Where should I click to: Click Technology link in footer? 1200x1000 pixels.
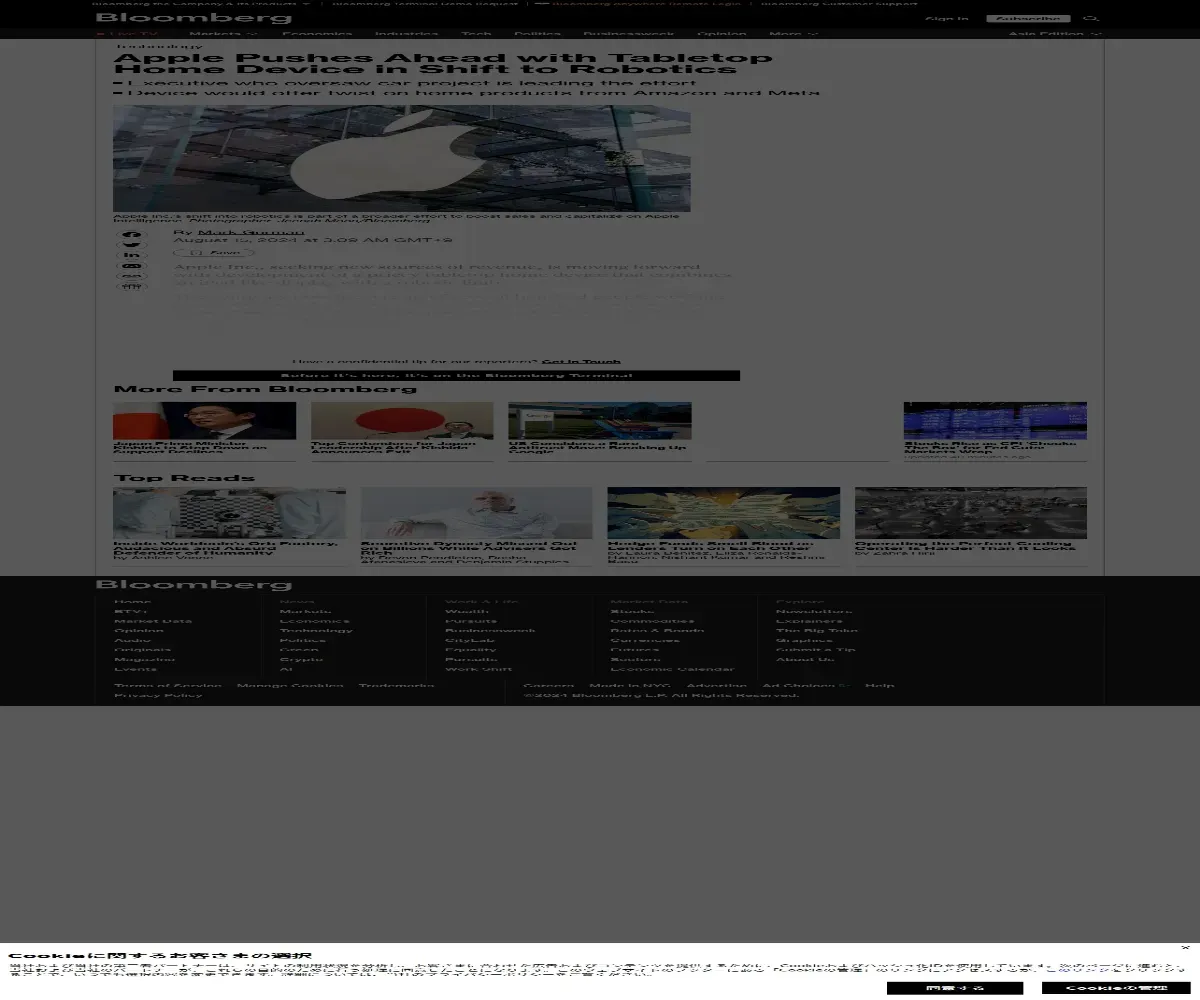[x=316, y=631]
